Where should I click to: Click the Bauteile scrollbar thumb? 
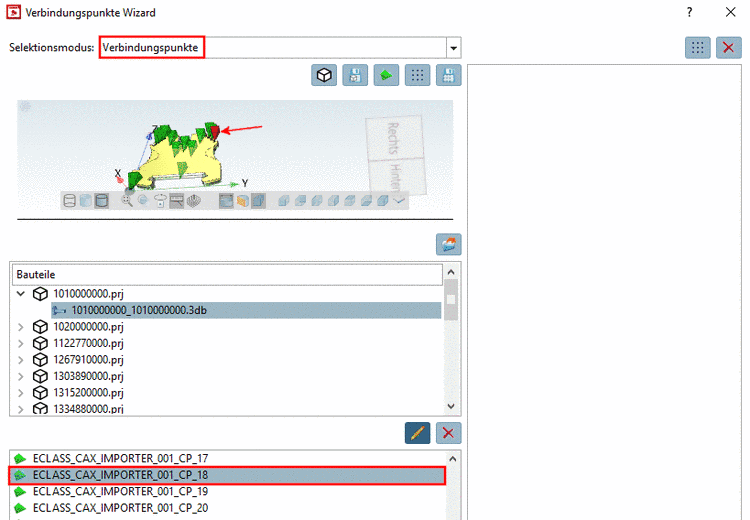point(451,300)
